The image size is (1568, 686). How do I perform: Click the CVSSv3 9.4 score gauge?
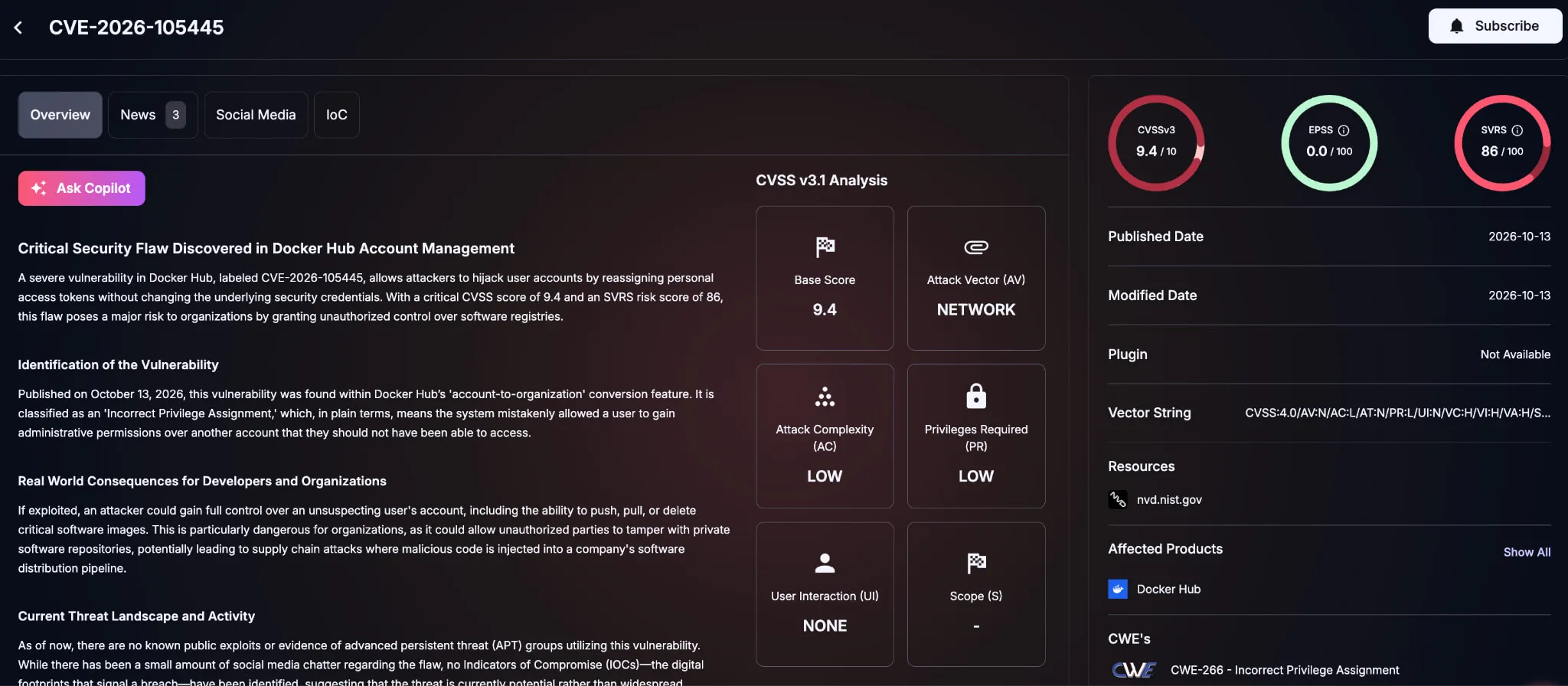click(x=1156, y=143)
